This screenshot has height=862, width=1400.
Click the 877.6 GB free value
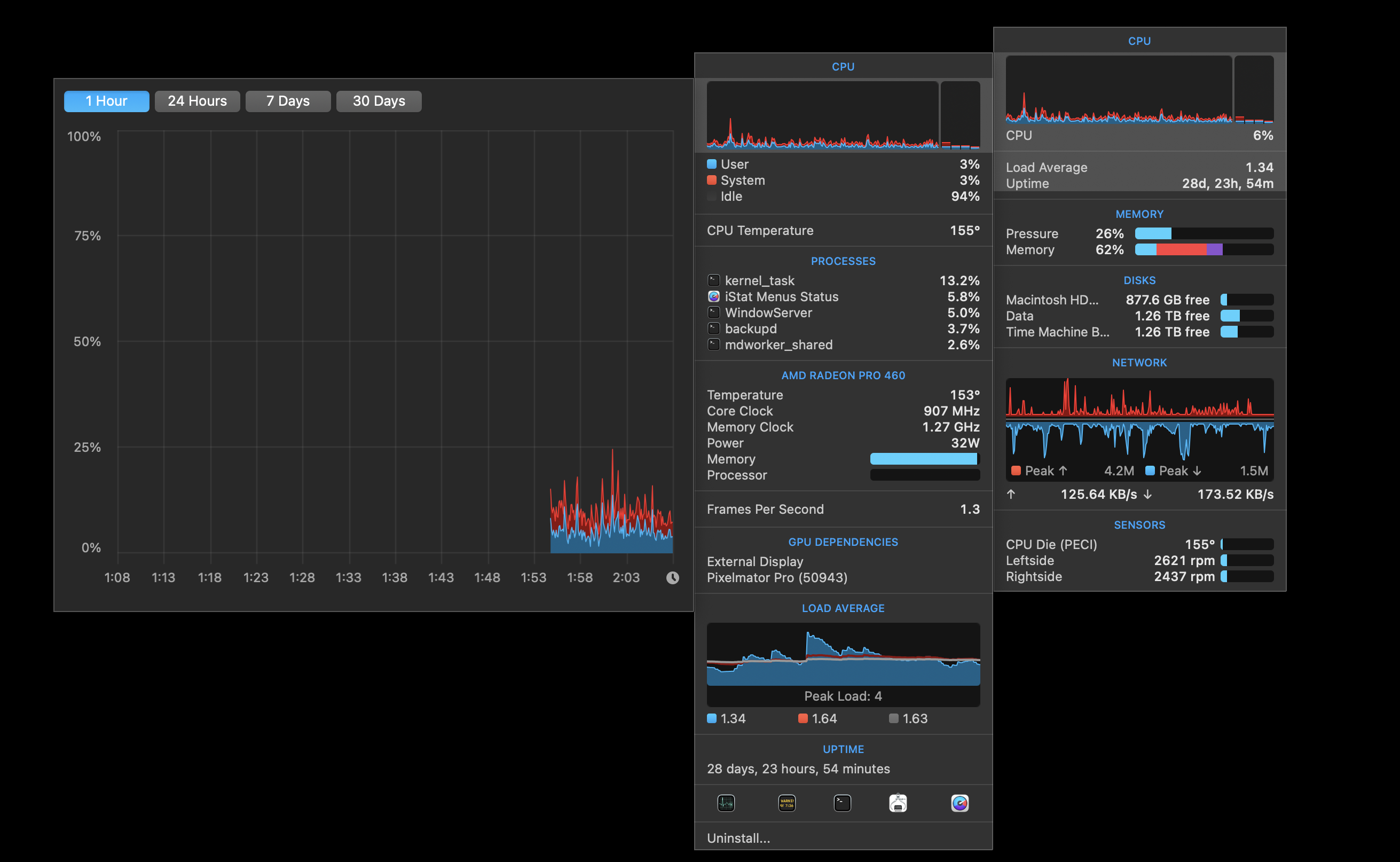(1168, 300)
